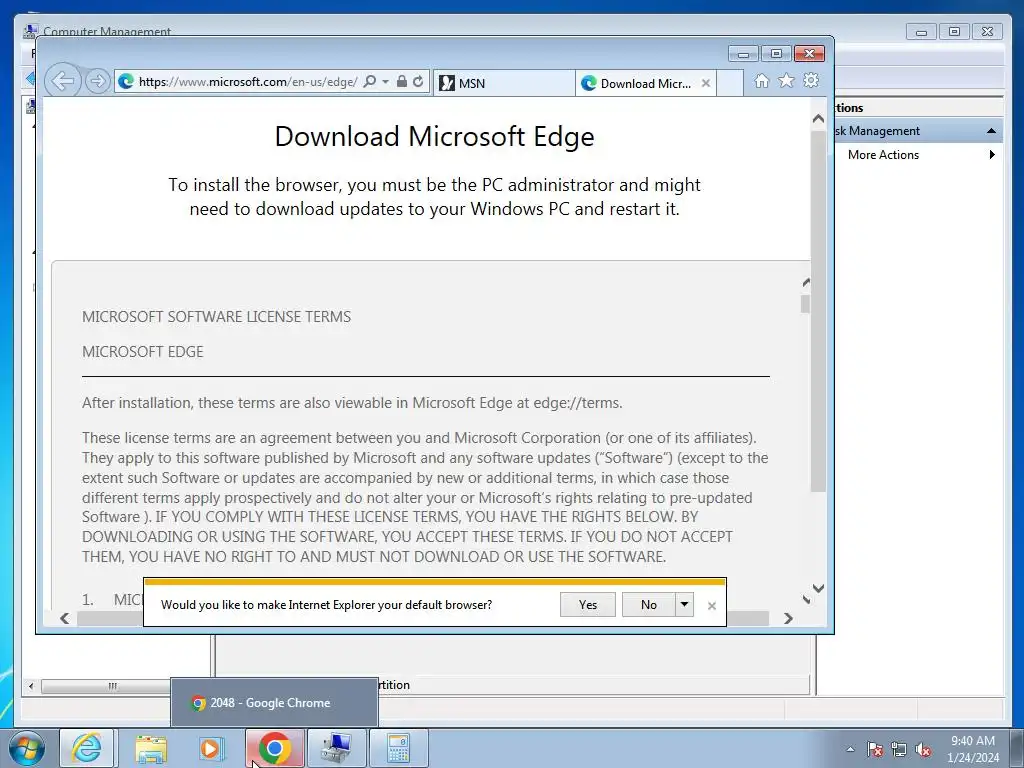
Task: Dismiss the default browser notification bar
Action: pyautogui.click(x=712, y=606)
